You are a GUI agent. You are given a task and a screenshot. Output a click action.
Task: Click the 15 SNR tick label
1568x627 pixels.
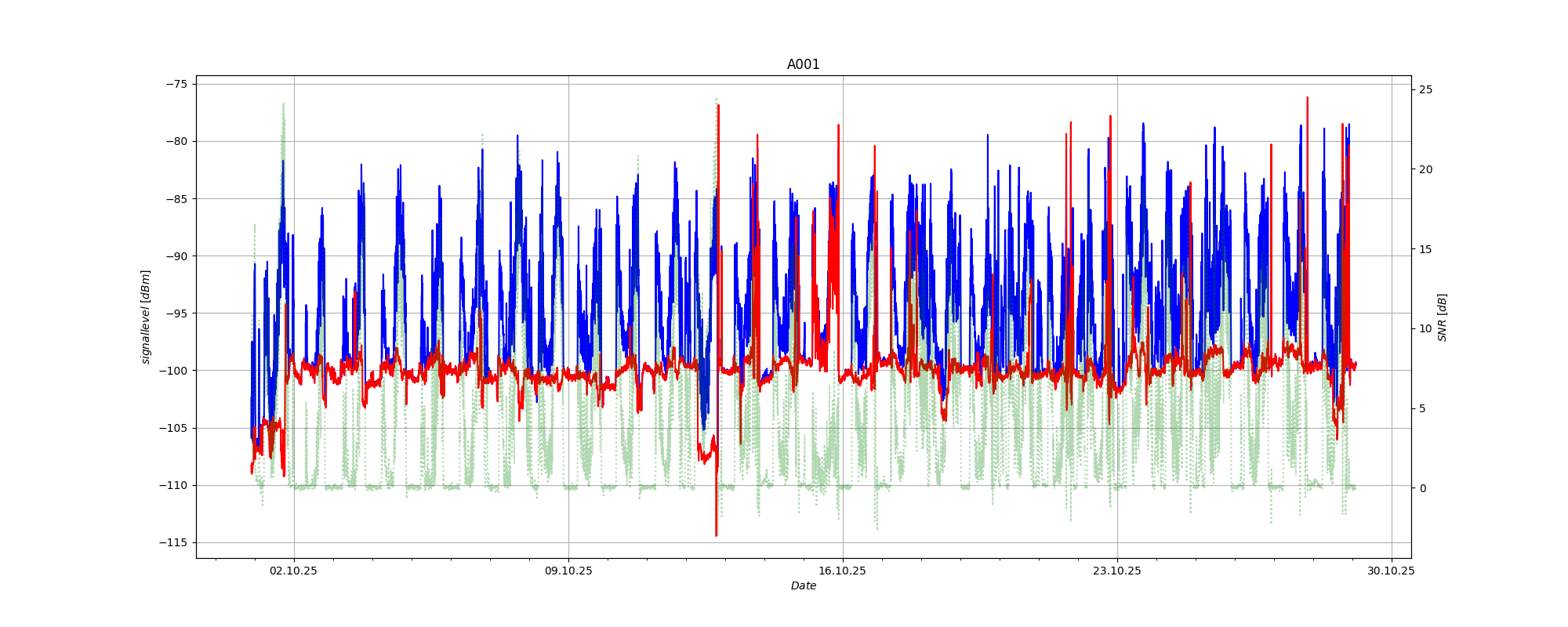tap(1426, 249)
